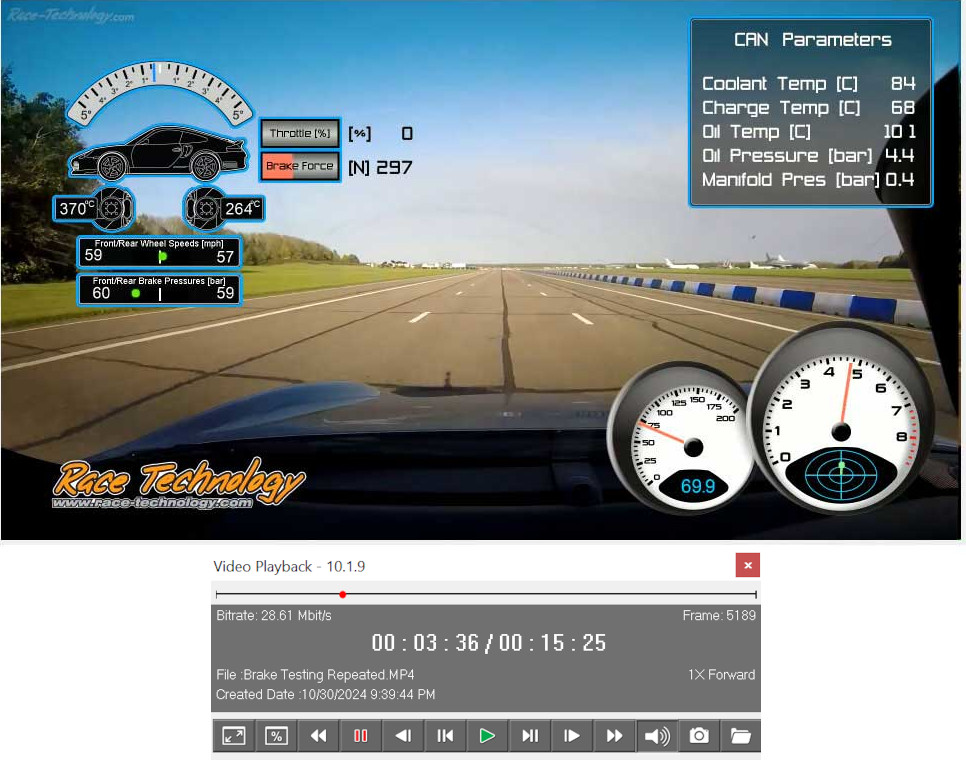Mute audio with the speaker icon
This screenshot has width=966, height=765.
click(656, 736)
